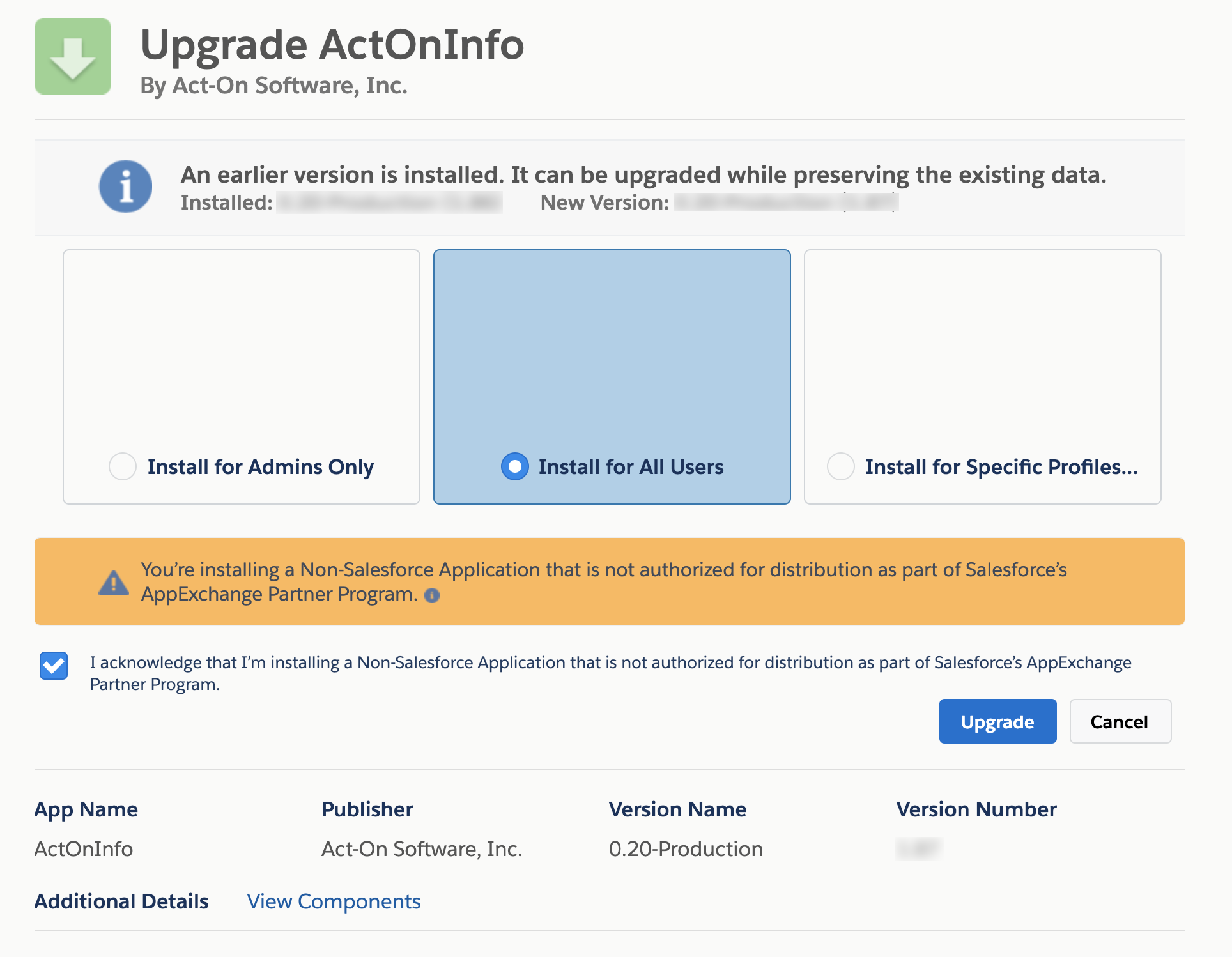1232x957 pixels.
Task: Click the ActOnInfo app name value
Action: [84, 849]
